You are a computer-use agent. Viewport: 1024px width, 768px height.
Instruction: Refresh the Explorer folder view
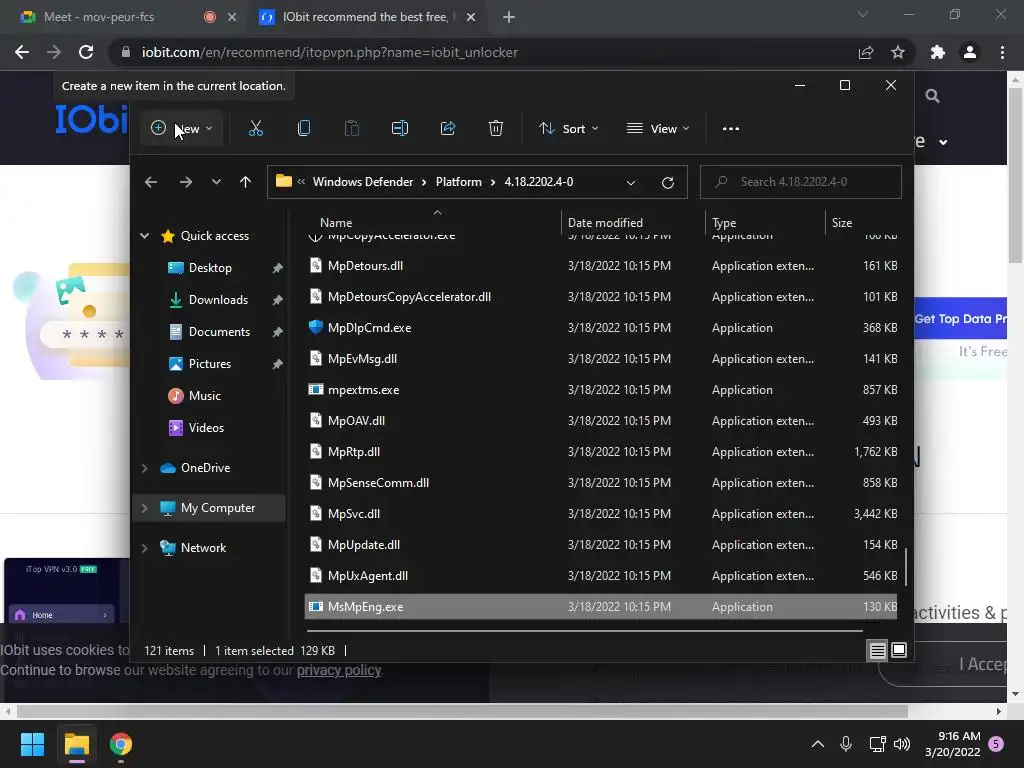click(667, 183)
